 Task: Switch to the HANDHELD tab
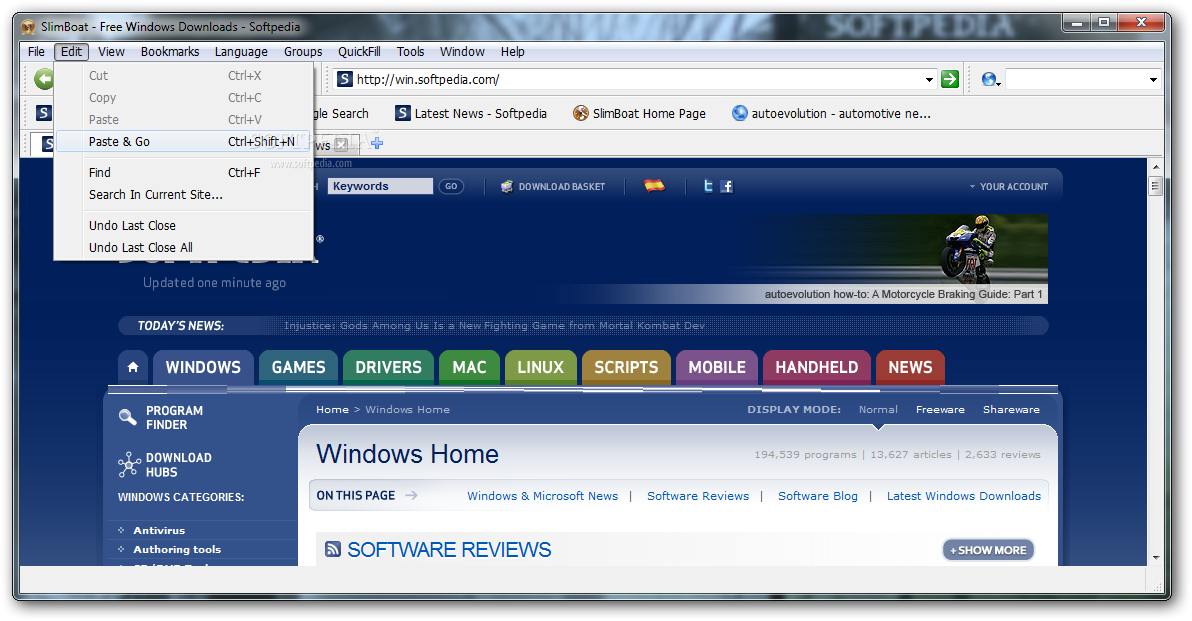tap(816, 367)
